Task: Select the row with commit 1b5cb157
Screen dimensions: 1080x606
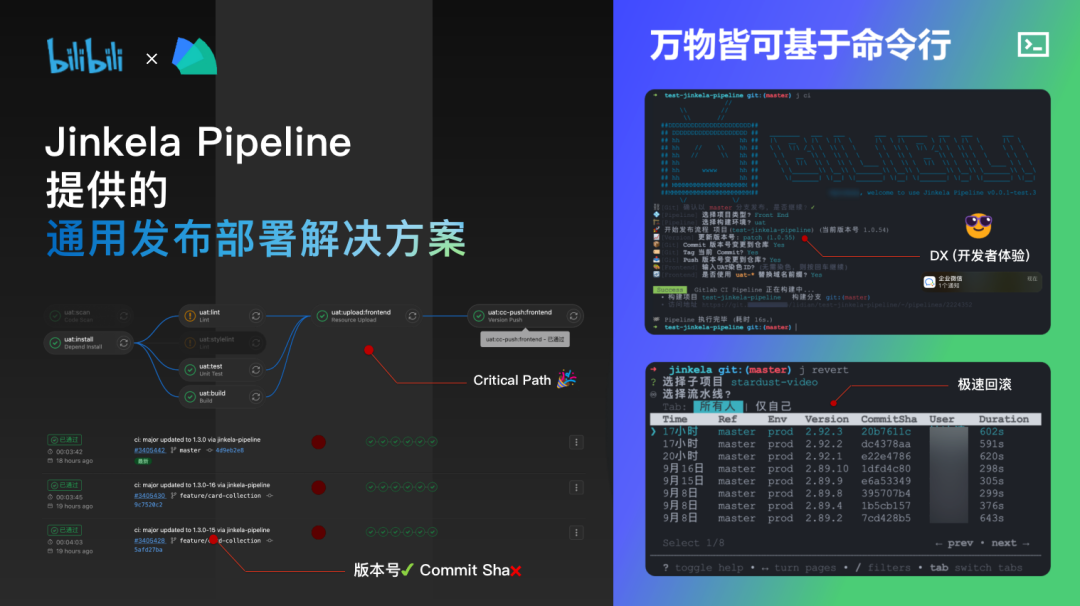Action: coord(846,506)
